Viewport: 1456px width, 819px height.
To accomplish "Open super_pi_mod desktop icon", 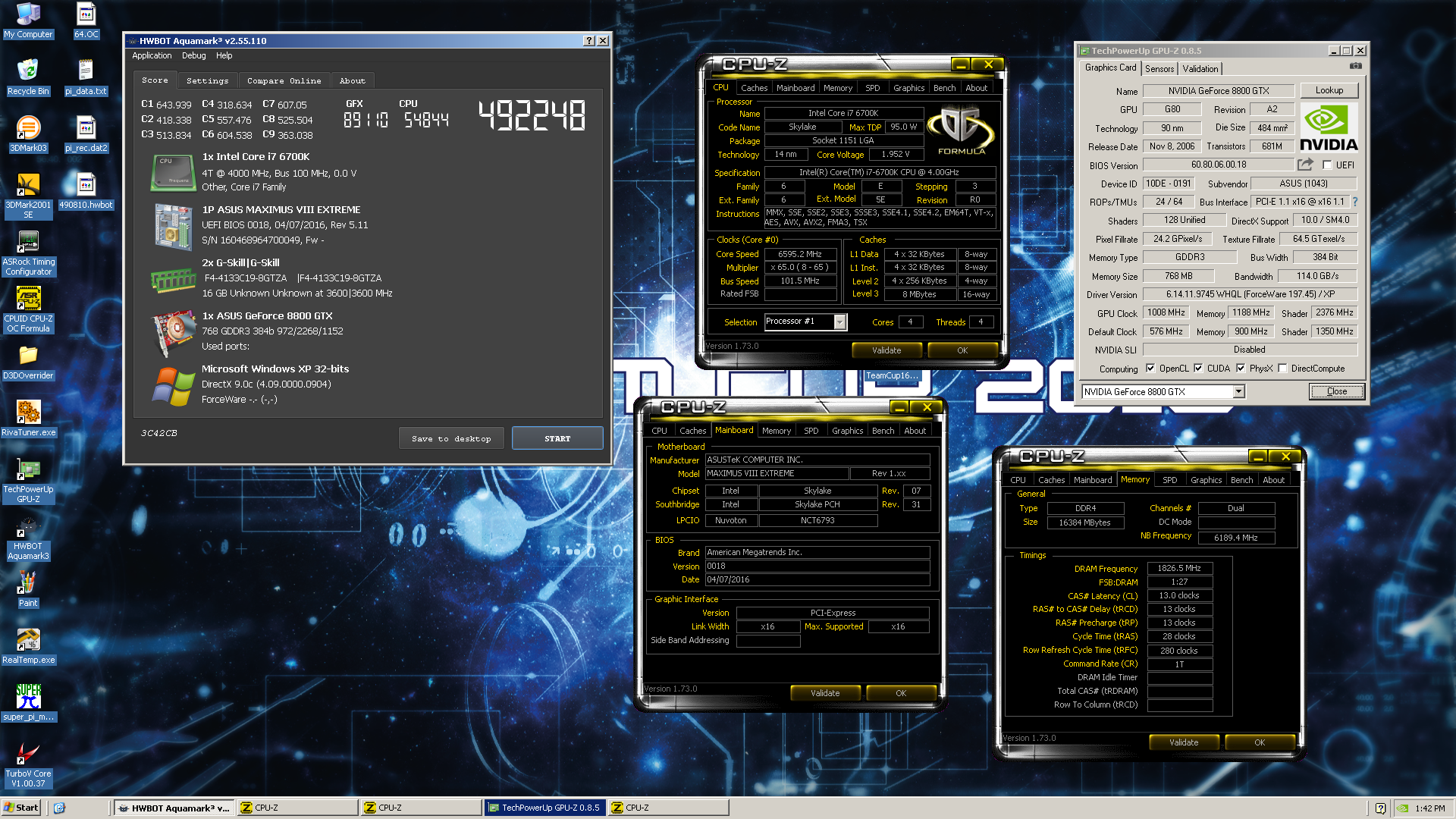I will tap(28, 703).
